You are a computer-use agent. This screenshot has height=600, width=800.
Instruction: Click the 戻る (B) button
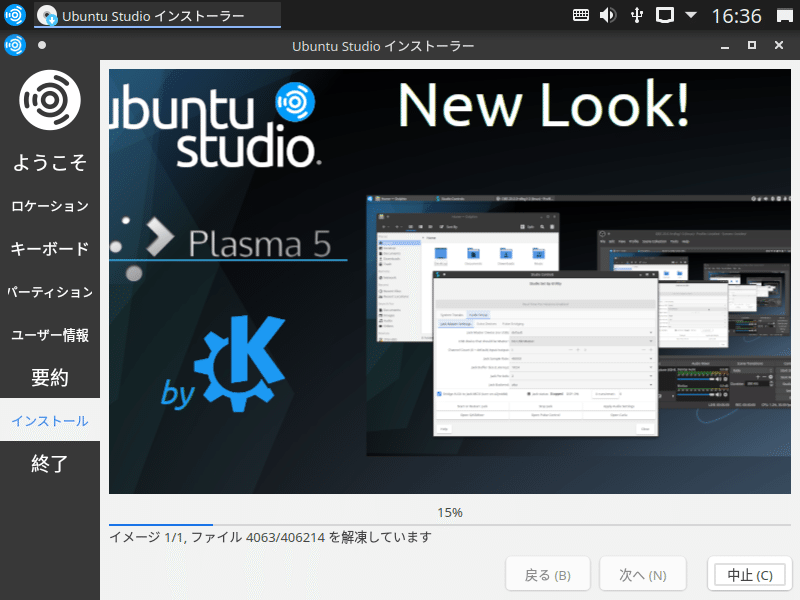547,576
